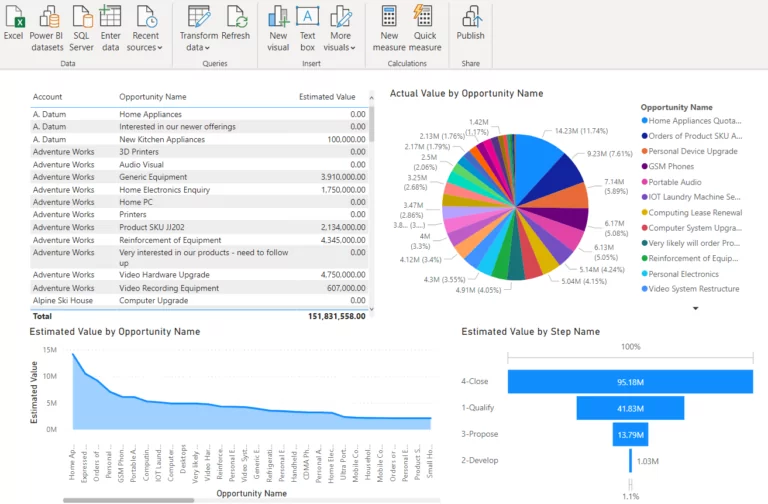Select the Product SKU JJ202 row
Image resolution: width=768 pixels, height=504 pixels.
coord(199,227)
